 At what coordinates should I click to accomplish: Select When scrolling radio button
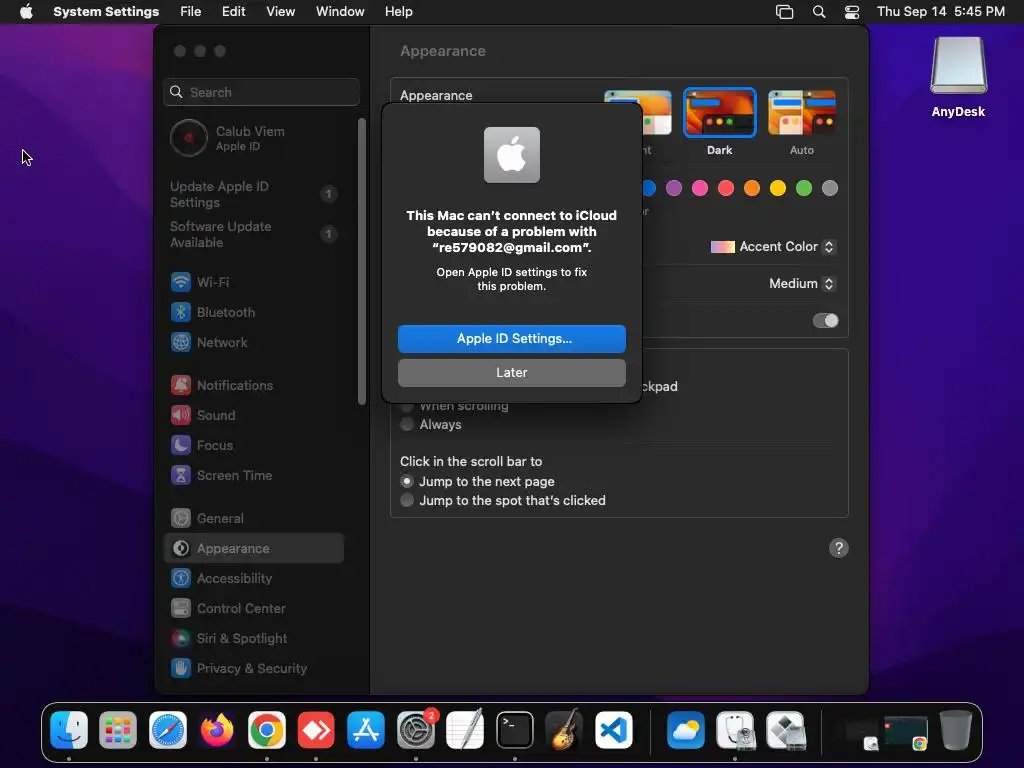[x=407, y=406]
